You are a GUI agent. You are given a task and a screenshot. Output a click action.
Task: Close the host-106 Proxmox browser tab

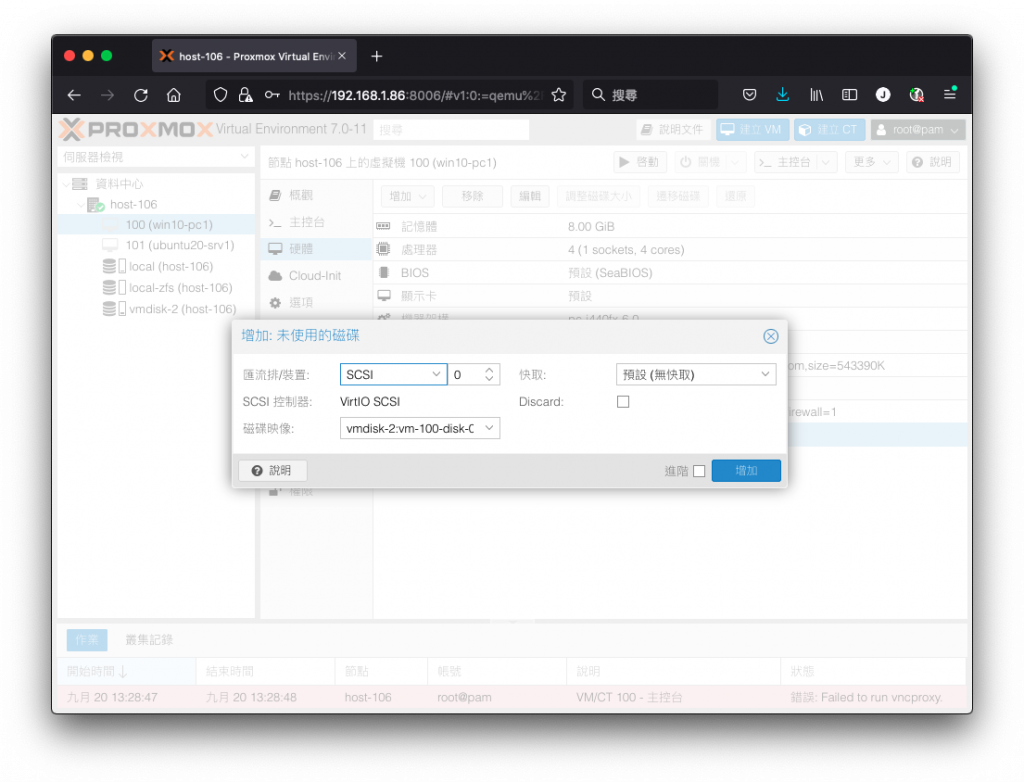pos(342,56)
